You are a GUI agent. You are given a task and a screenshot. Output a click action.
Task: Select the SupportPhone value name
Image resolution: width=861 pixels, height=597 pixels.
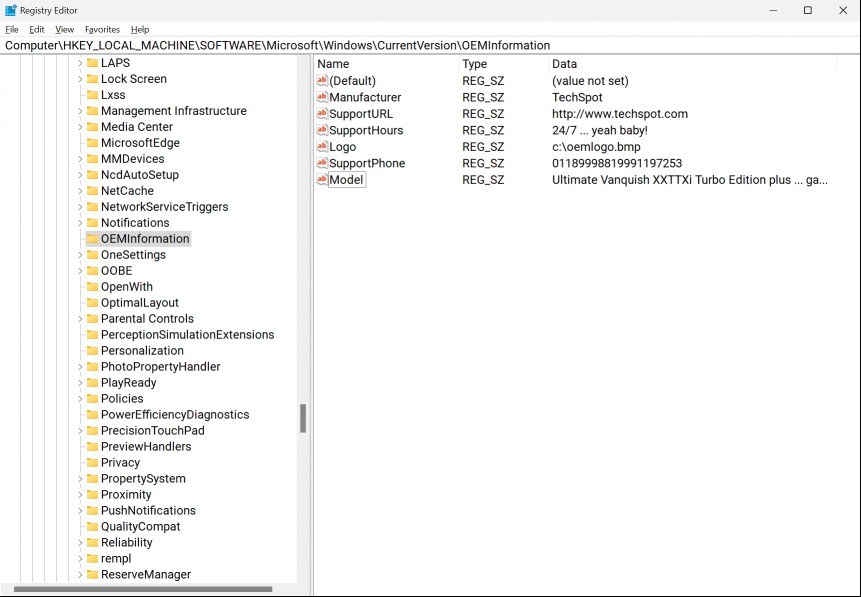[367, 163]
